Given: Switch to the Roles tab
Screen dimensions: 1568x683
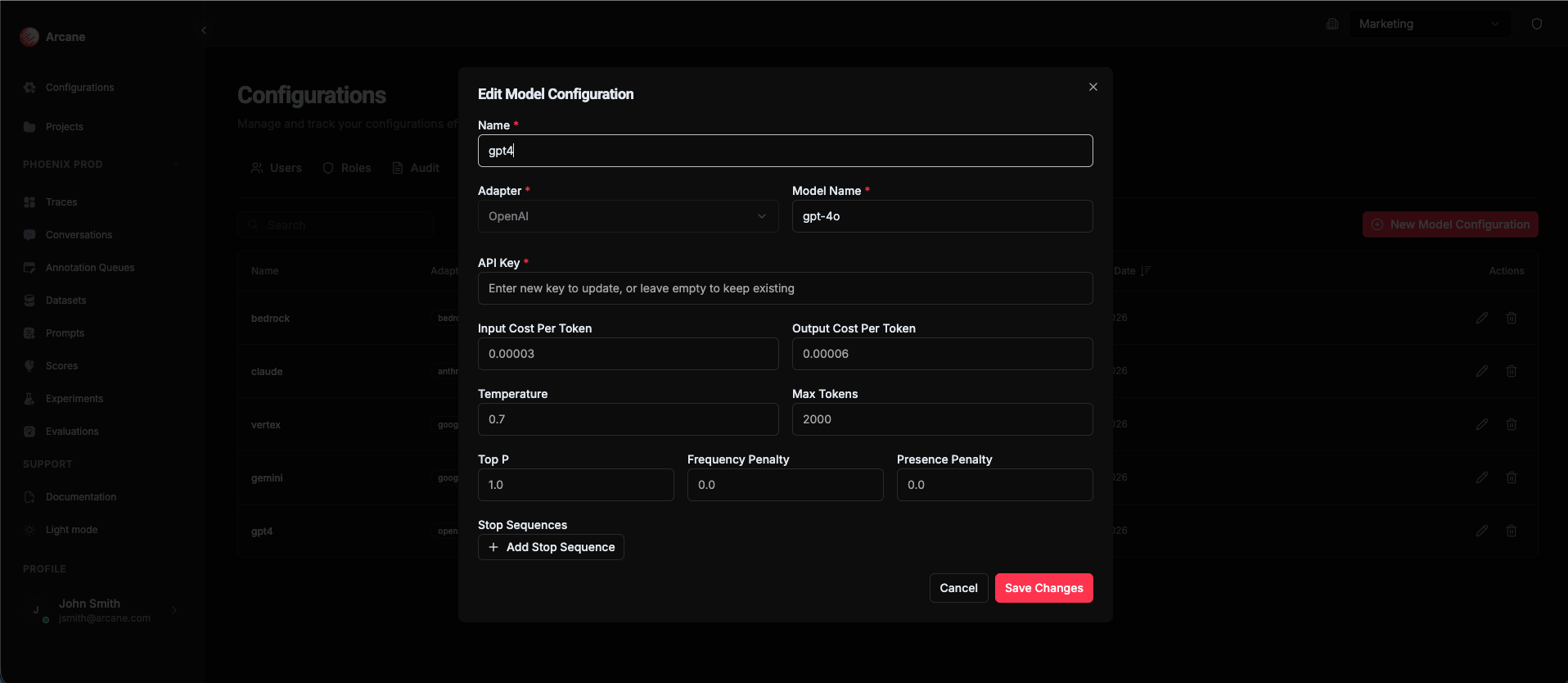Looking at the screenshot, I should click(x=347, y=168).
